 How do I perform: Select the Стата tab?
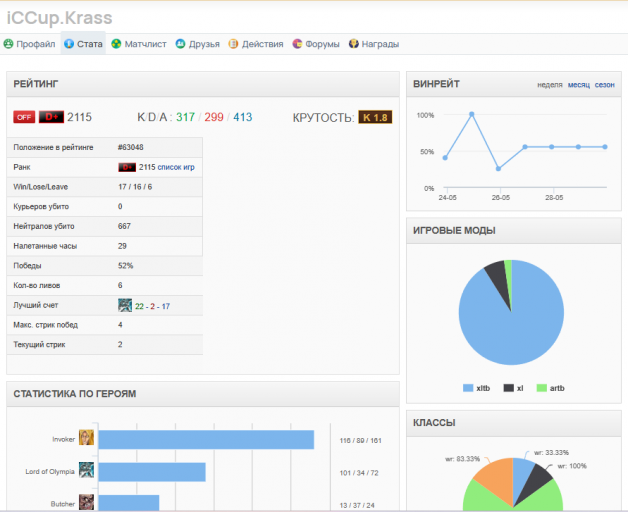83,44
